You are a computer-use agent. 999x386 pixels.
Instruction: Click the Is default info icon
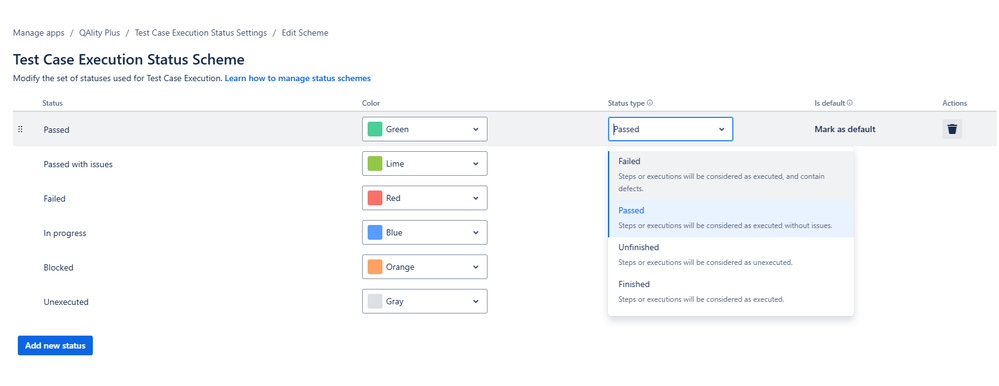pos(850,103)
